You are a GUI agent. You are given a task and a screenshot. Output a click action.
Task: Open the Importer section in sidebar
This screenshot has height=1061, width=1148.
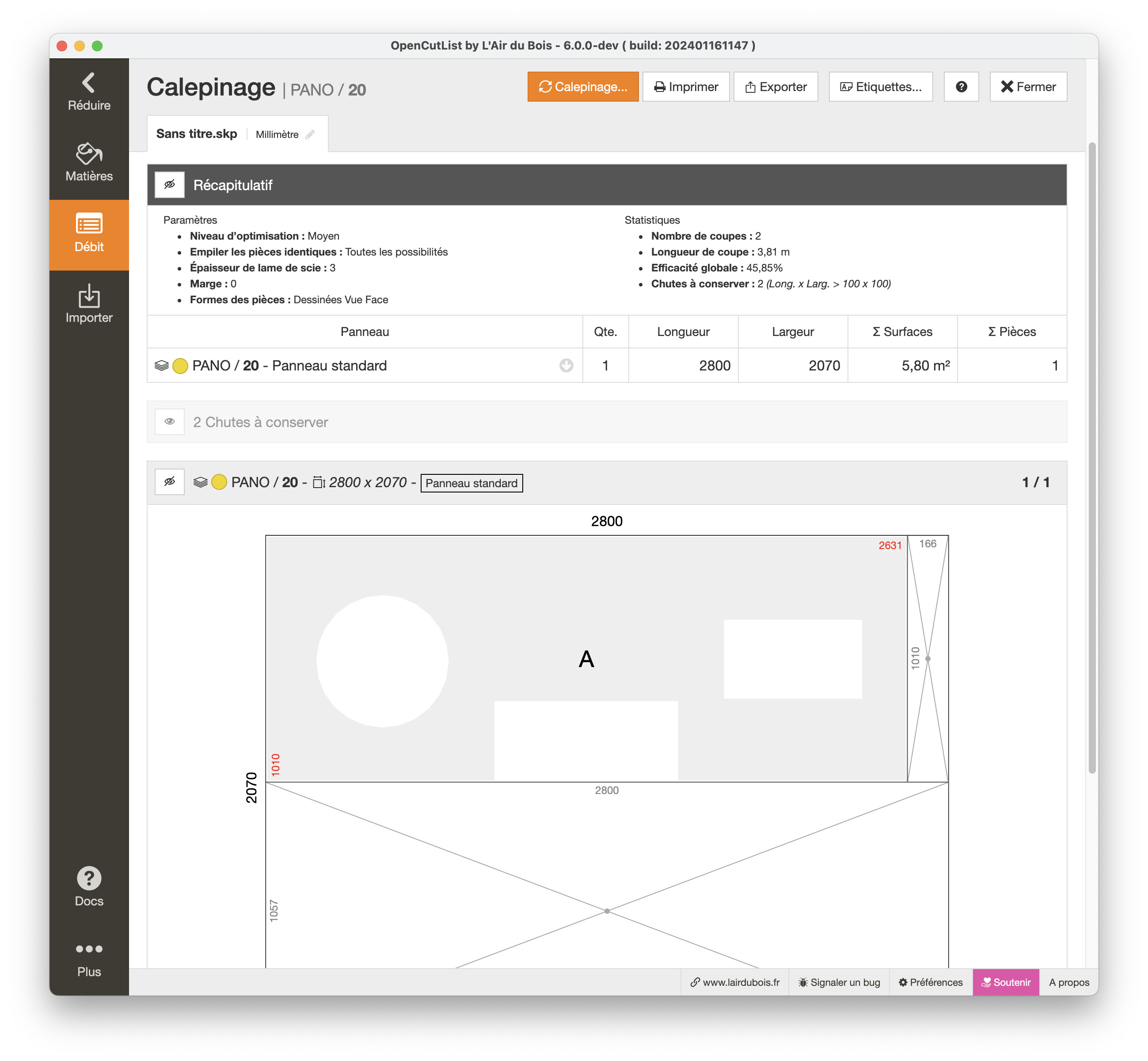tap(89, 304)
